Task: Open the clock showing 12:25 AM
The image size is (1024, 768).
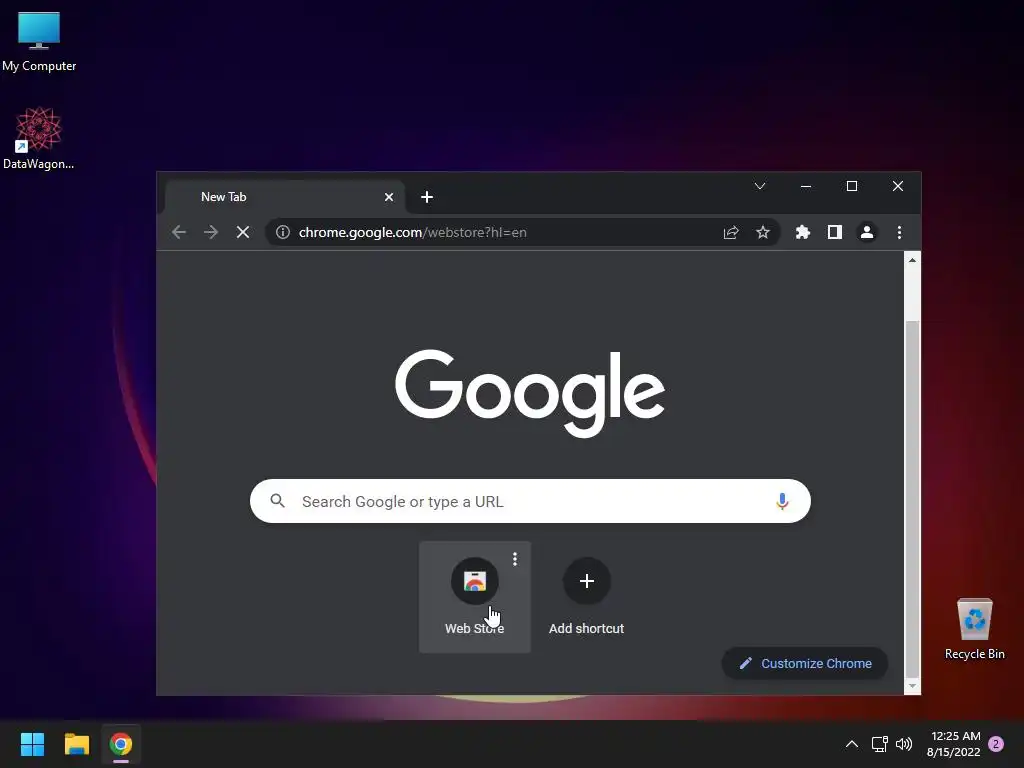Action: 953,744
